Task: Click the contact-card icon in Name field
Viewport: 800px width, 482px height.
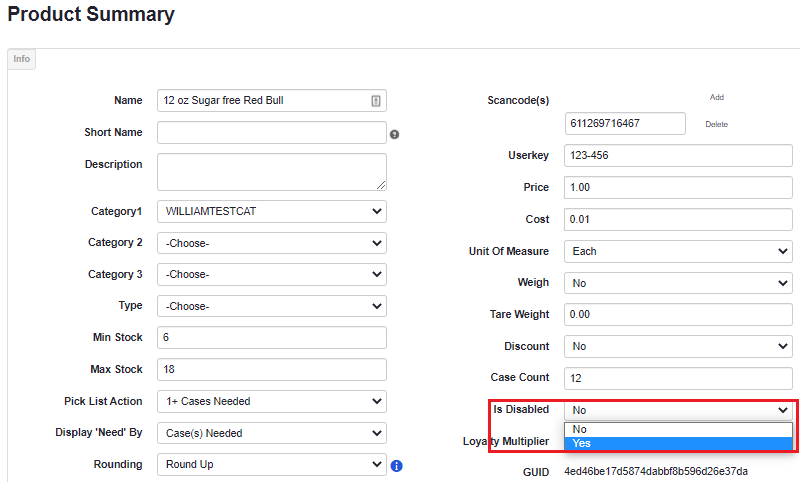Action: 376,101
